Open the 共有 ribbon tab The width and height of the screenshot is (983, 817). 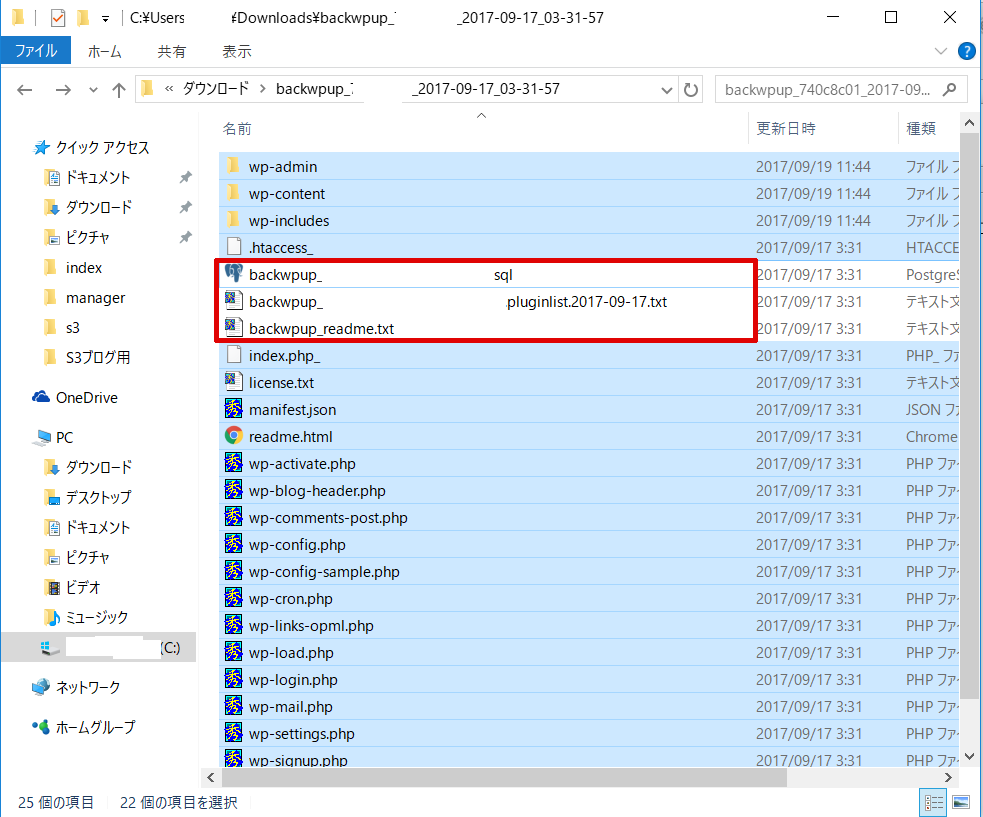click(x=171, y=51)
